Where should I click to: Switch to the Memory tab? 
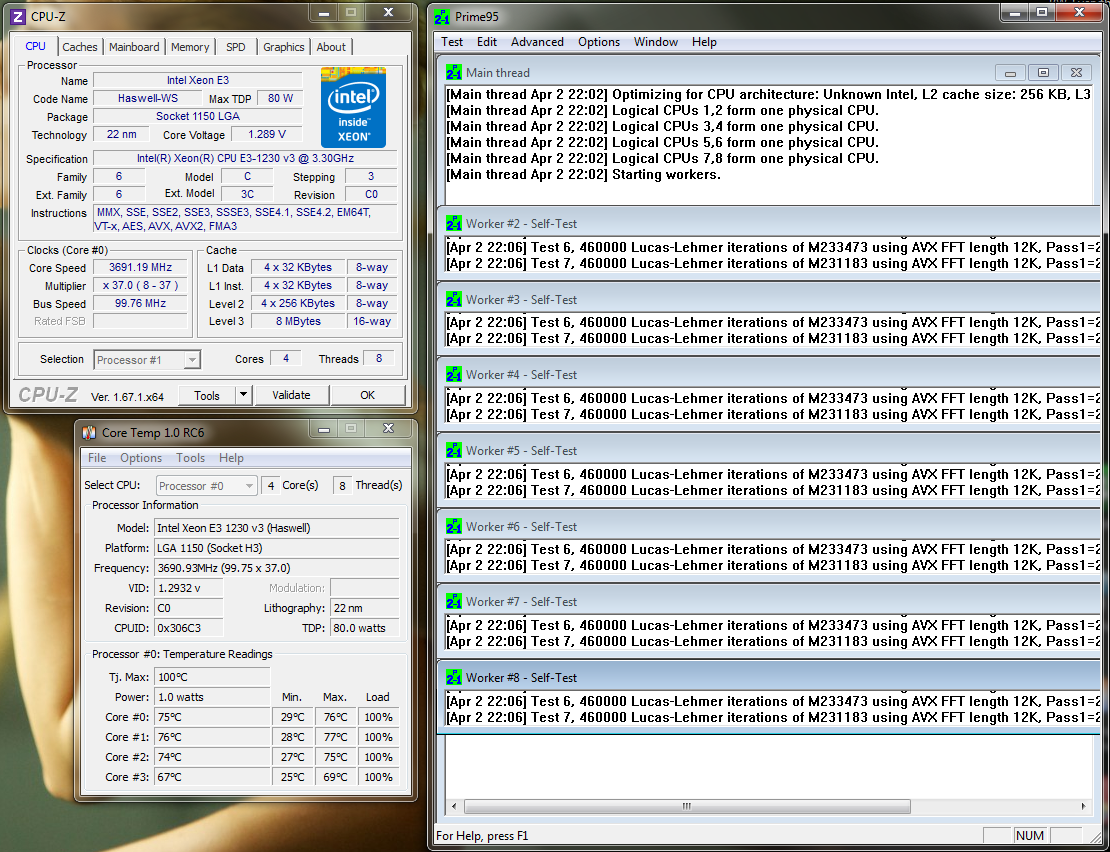pyautogui.click(x=190, y=47)
